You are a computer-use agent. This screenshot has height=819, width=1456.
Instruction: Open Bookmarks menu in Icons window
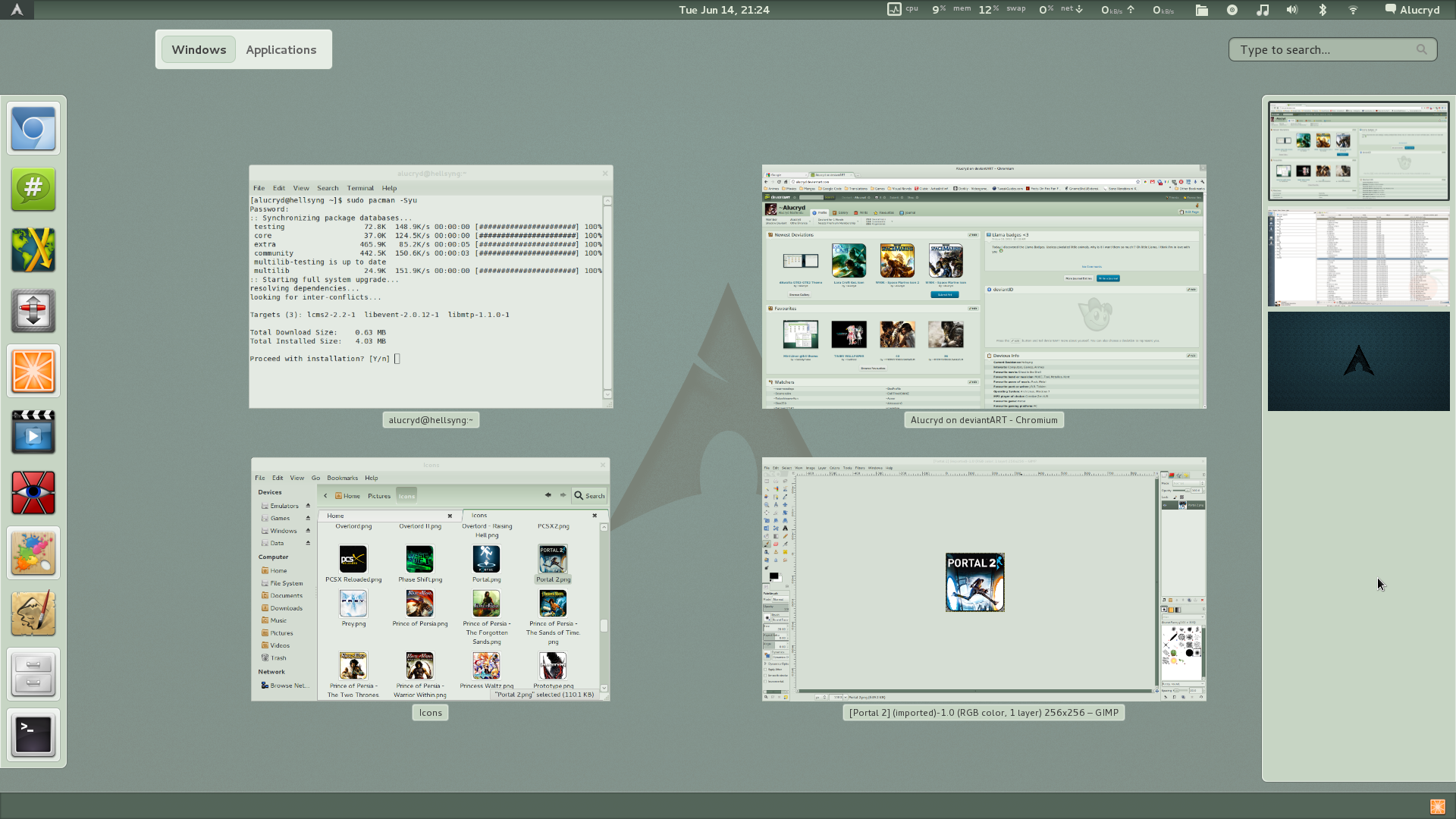pyautogui.click(x=342, y=478)
